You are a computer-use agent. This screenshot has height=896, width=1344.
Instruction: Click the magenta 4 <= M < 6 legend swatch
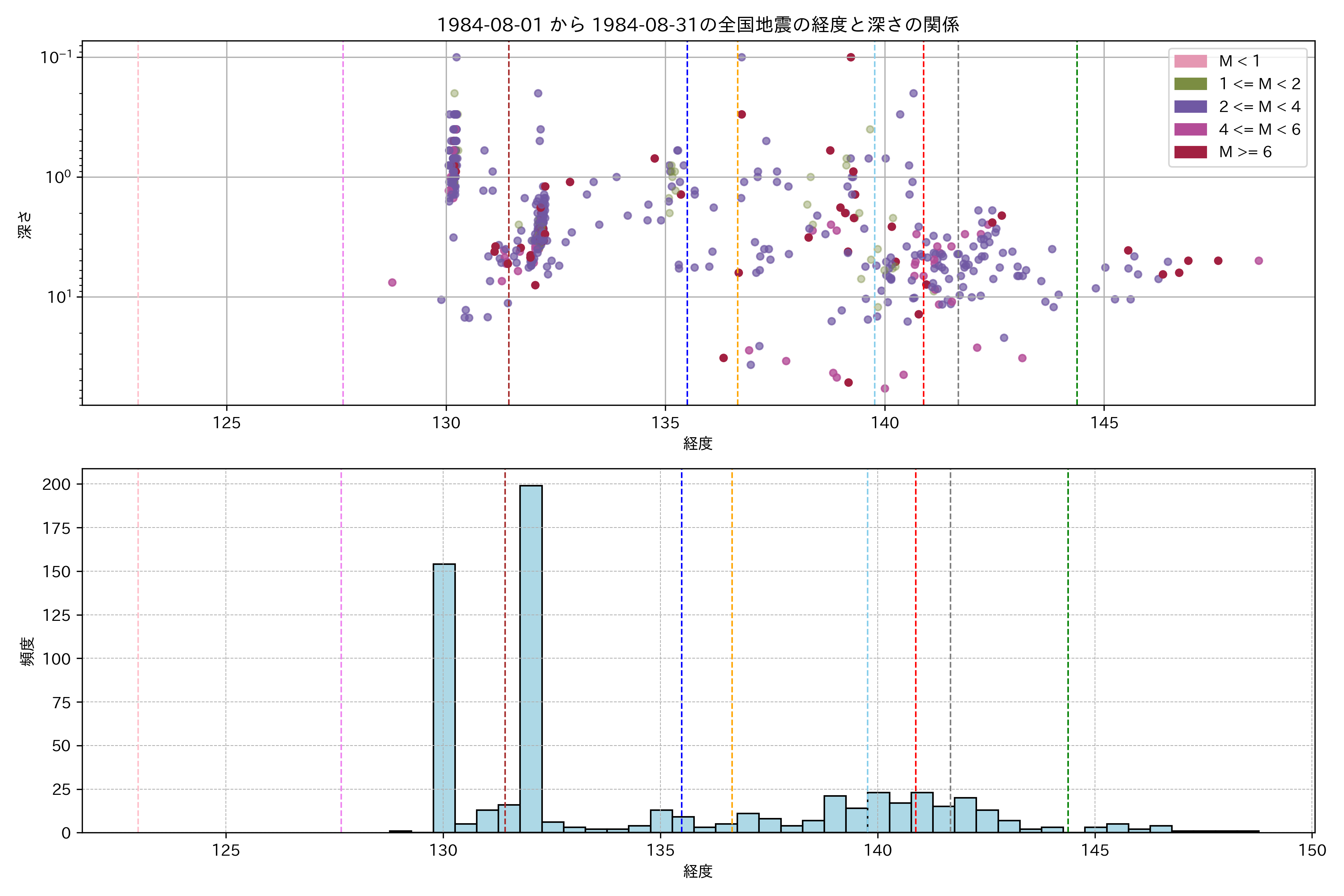click(1190, 129)
